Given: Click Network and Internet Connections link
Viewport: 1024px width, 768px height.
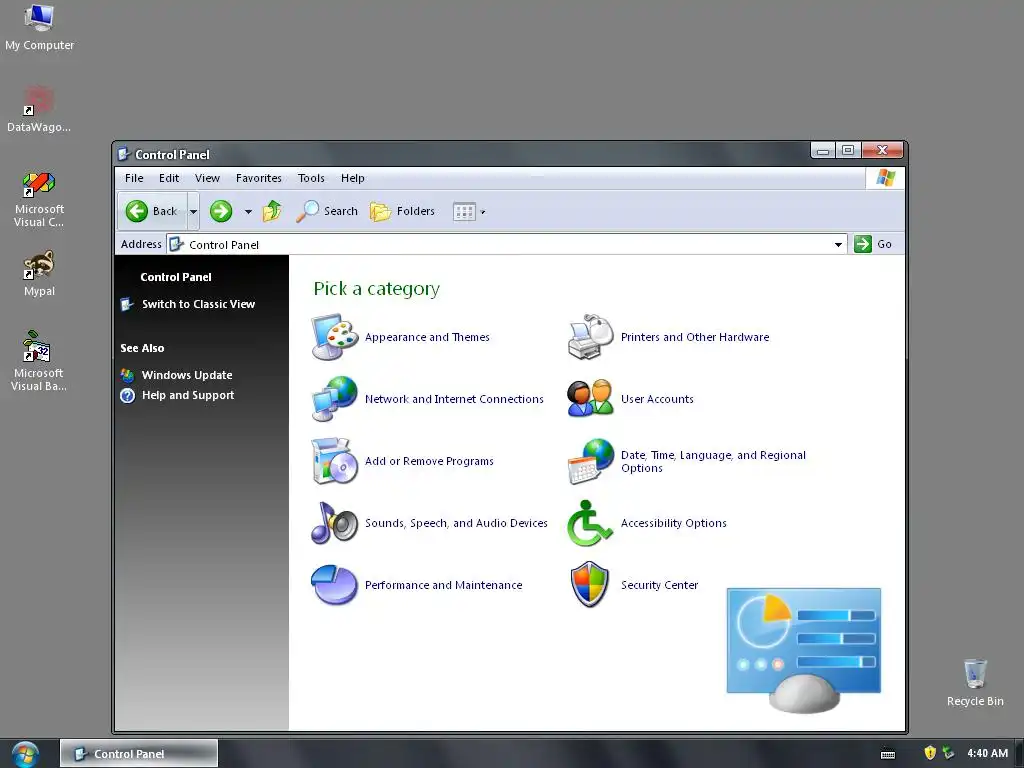Looking at the screenshot, I should click(454, 400).
